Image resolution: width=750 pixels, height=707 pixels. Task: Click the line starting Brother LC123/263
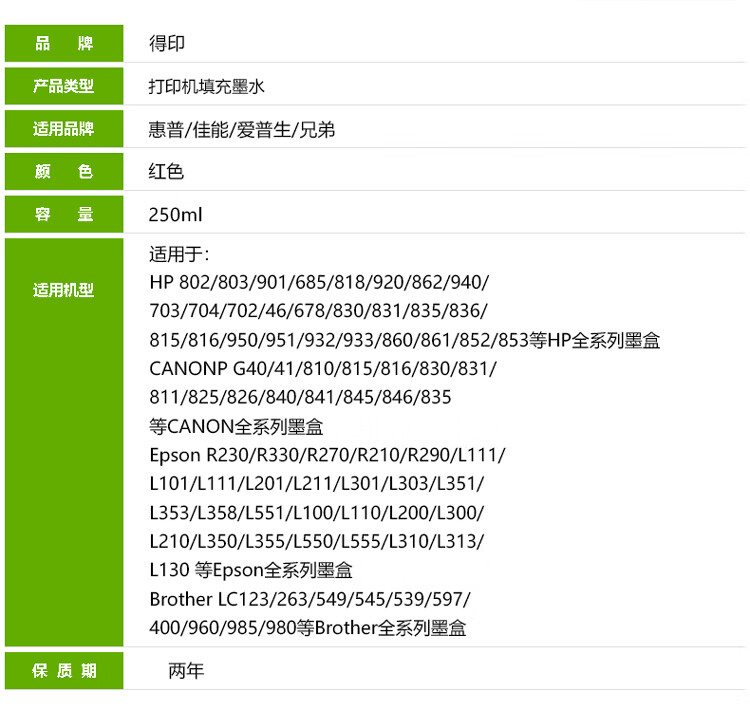point(310,599)
